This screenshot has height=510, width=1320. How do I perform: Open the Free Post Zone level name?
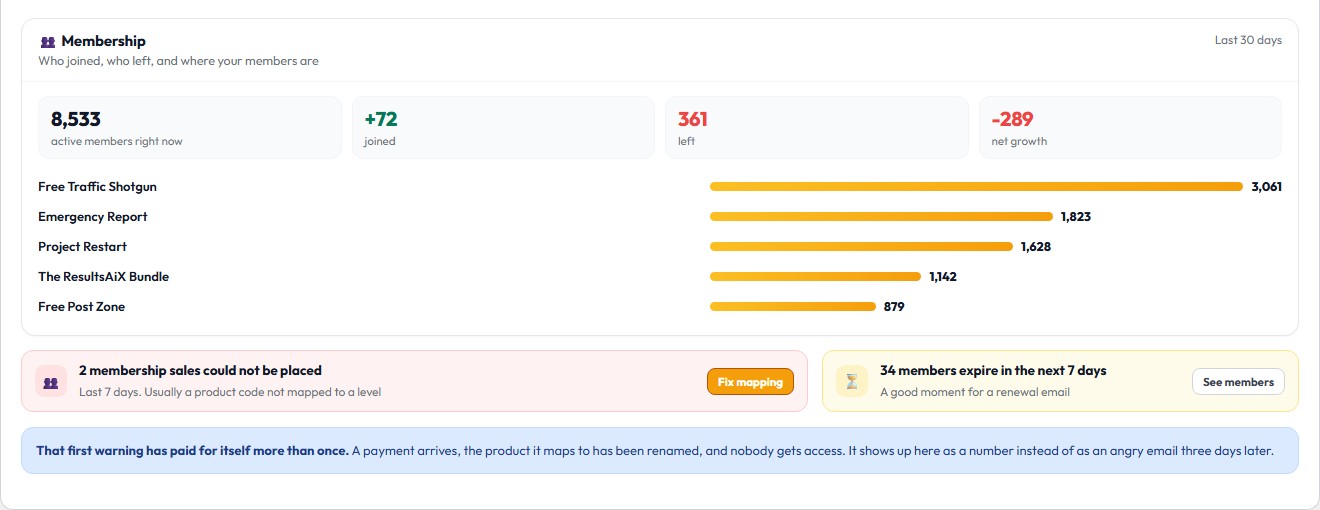(x=81, y=307)
